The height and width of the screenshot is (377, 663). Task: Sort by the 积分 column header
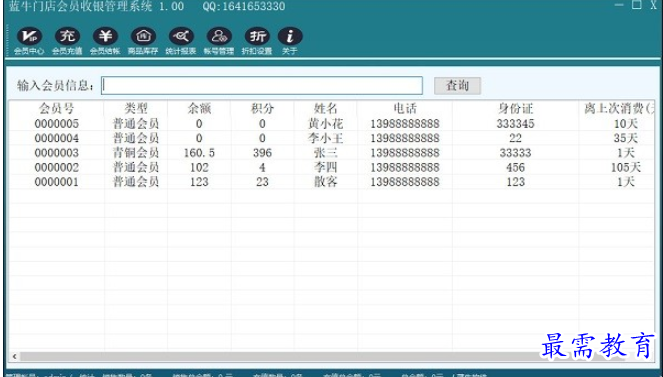262,109
